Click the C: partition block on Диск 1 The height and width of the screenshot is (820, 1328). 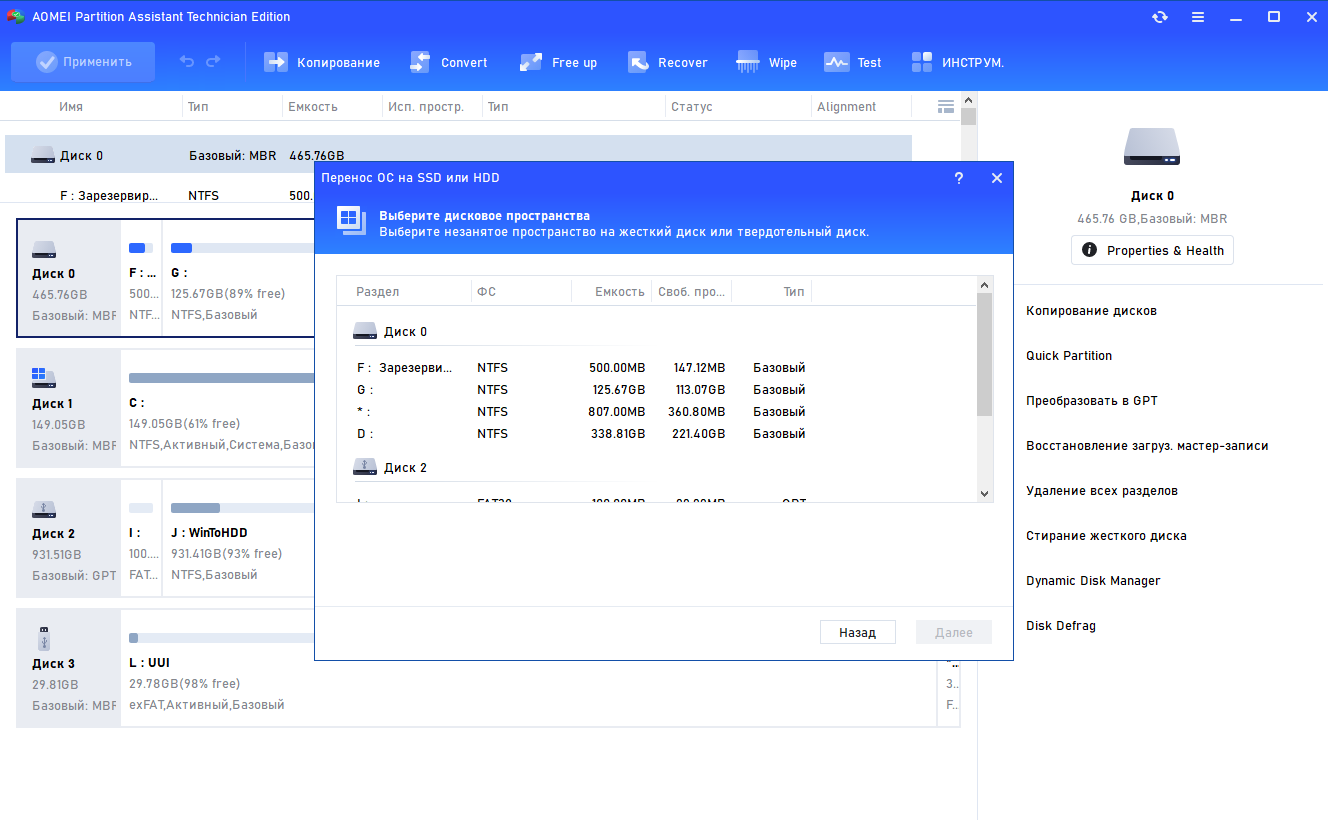[x=220, y=408]
